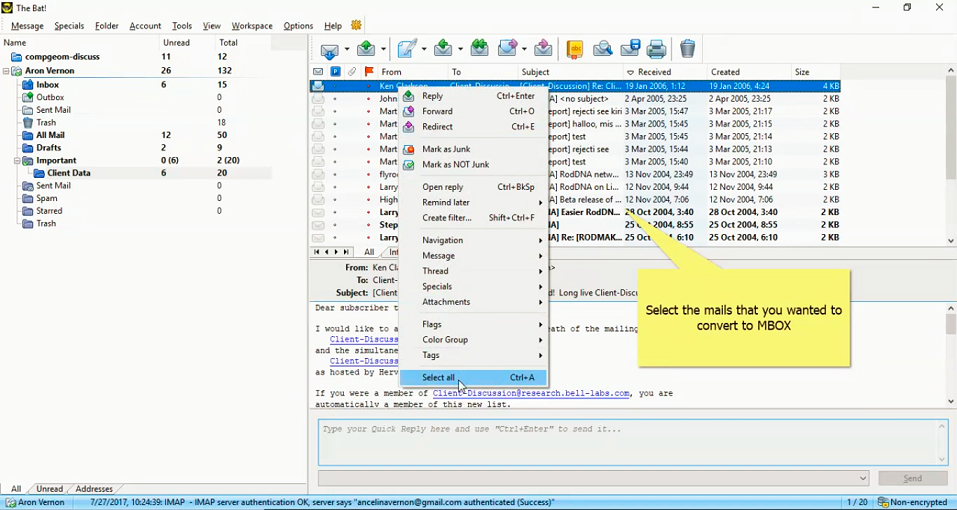
Task: Open the Address book toolbar icon
Action: tap(574, 49)
